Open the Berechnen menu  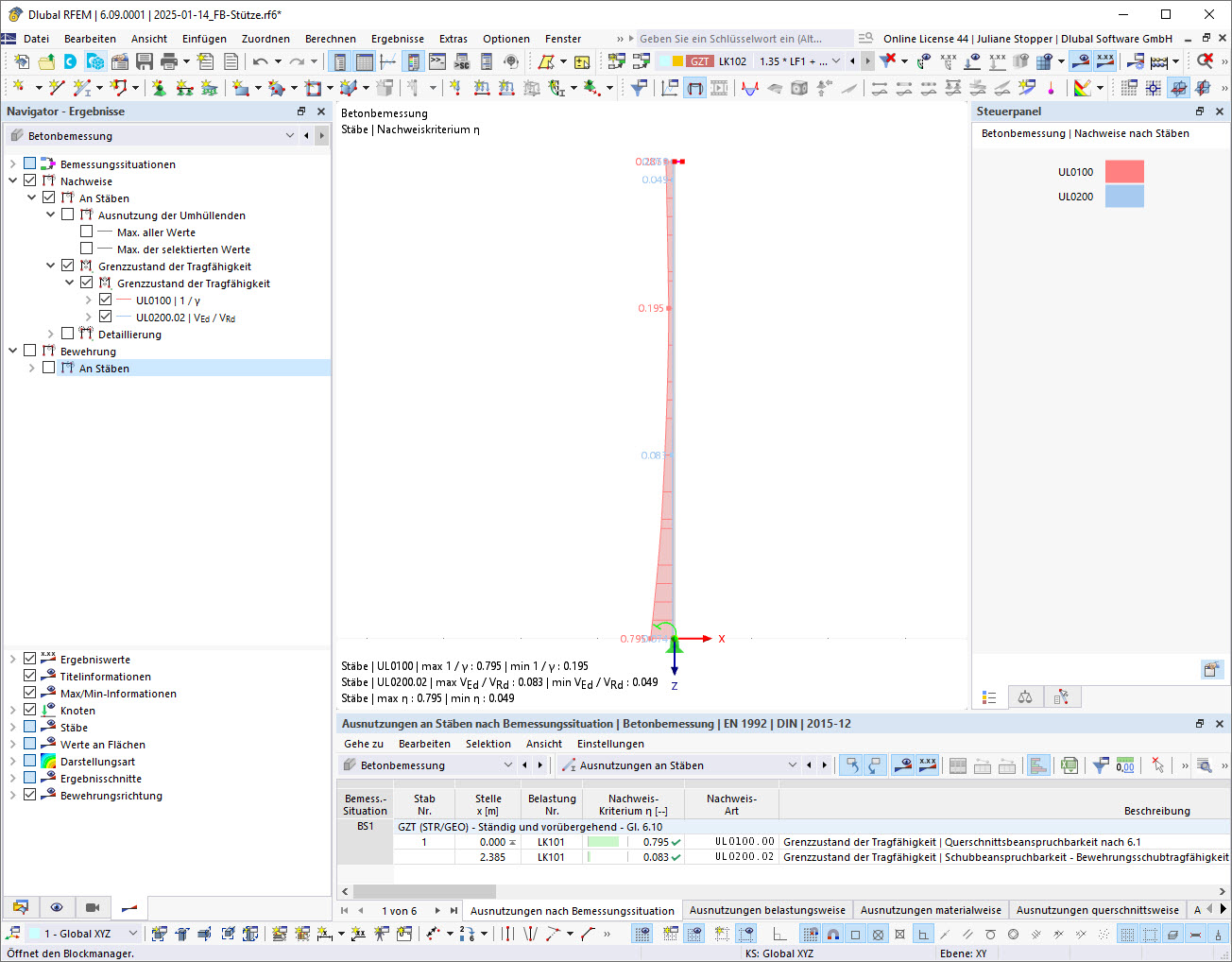coord(331,39)
